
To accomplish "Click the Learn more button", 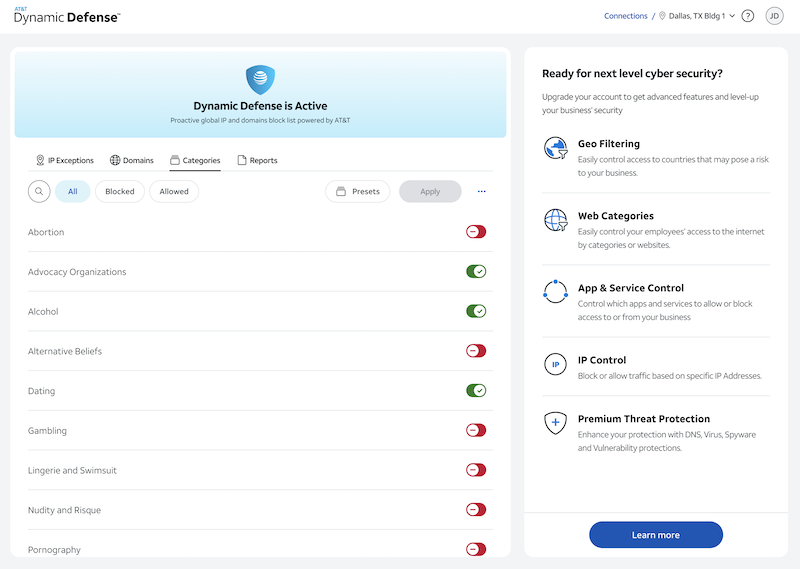I will (656, 535).
